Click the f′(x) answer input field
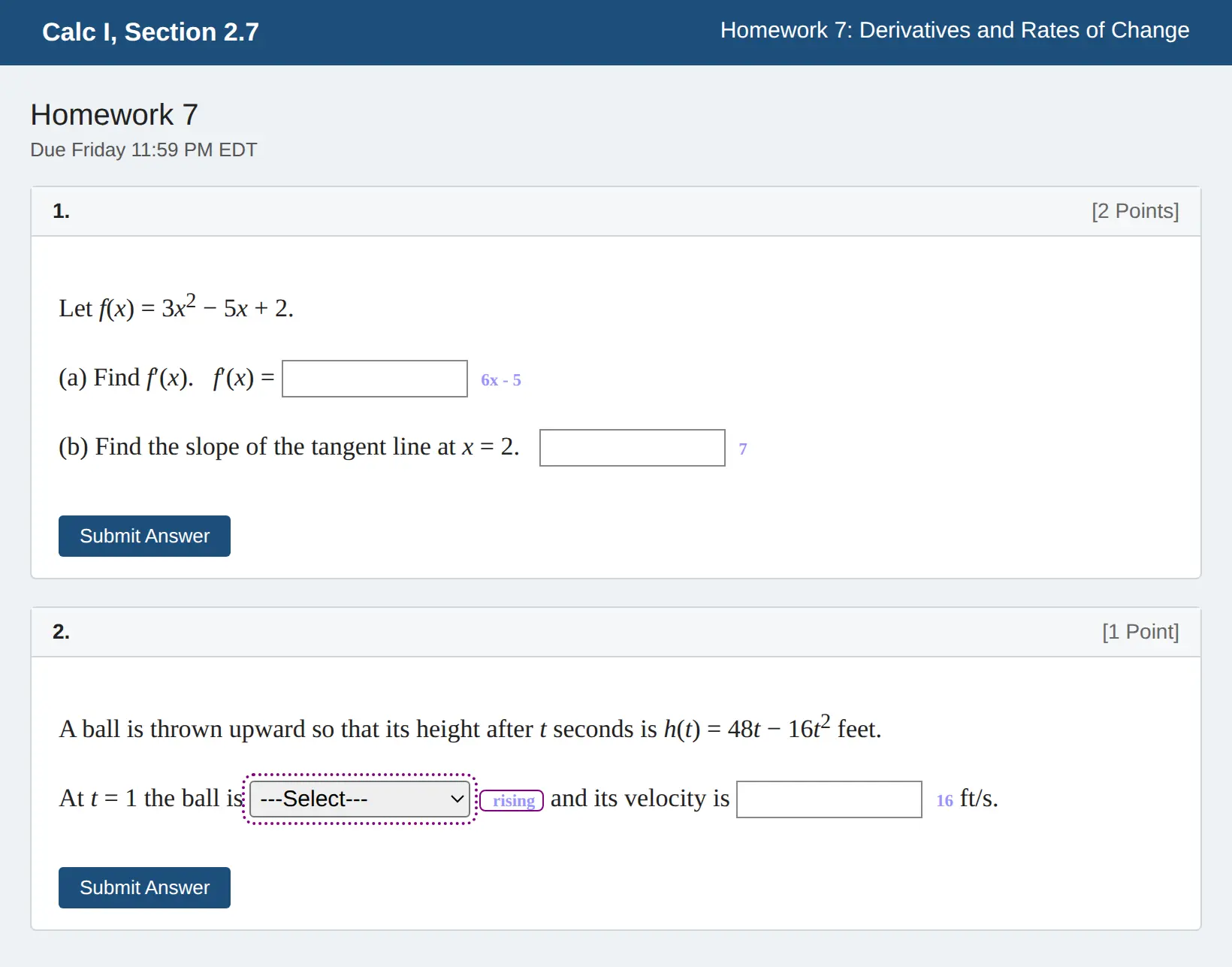This screenshot has width=1232, height=967. (x=375, y=379)
